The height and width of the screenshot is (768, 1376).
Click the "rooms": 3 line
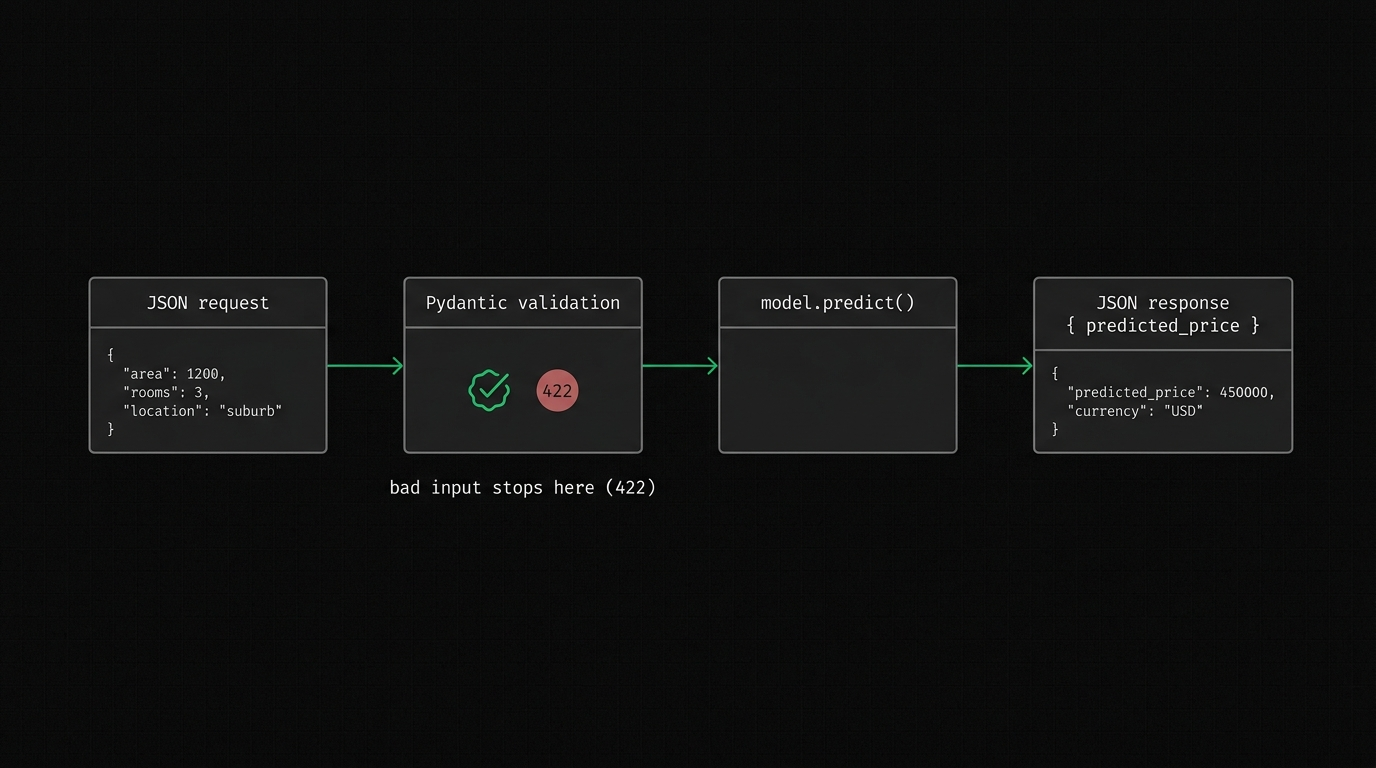coord(166,392)
